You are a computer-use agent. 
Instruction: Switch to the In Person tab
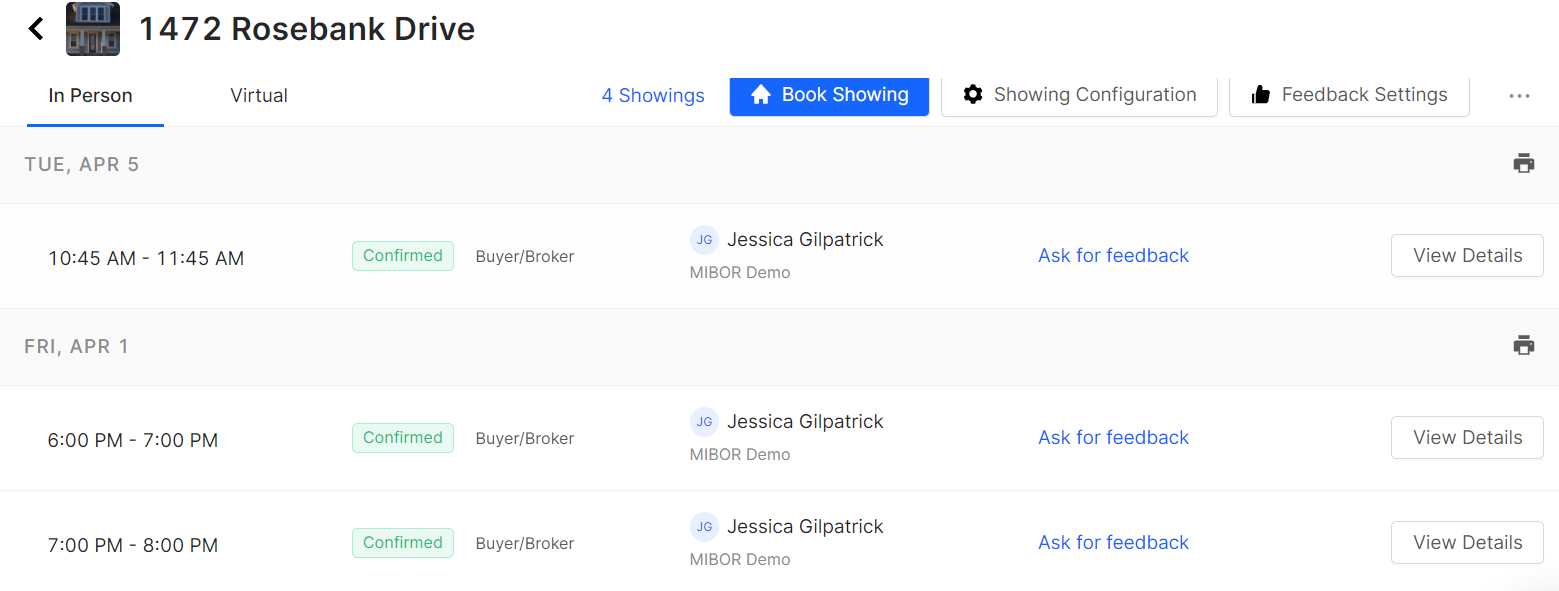91,96
